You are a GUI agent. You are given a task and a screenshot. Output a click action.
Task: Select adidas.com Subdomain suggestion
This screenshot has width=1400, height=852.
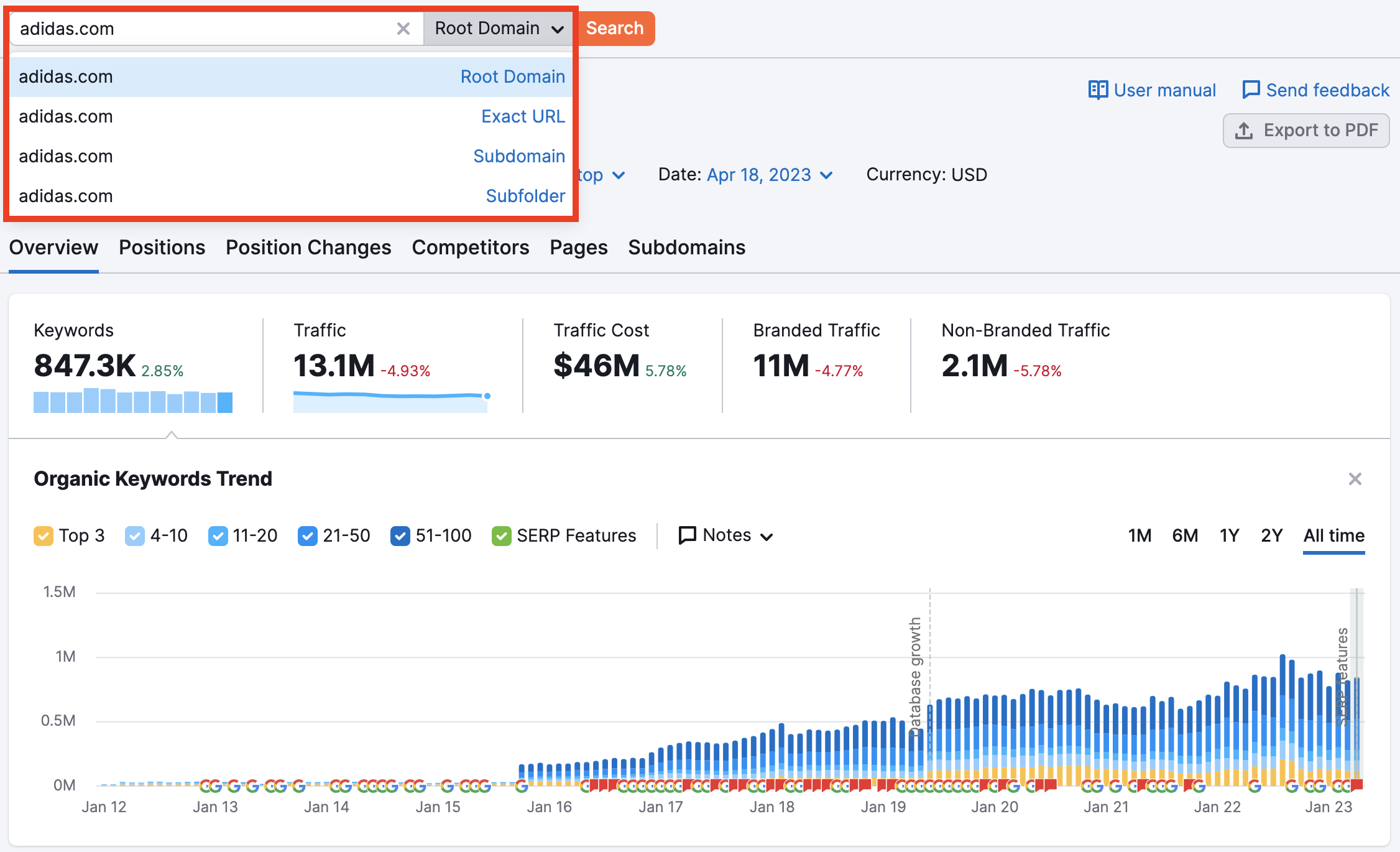pyautogui.click(x=292, y=157)
